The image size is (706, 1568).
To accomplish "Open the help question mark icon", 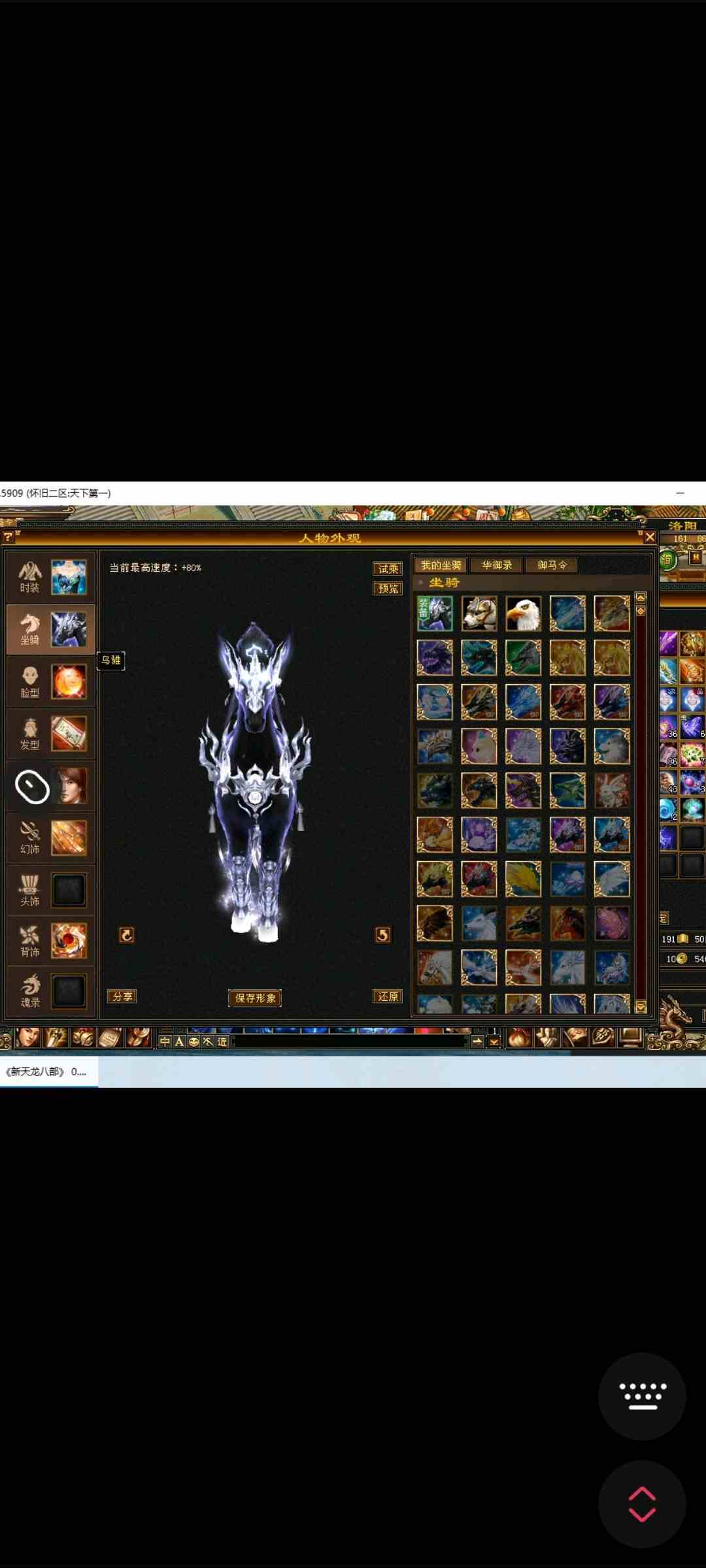I will click(8, 537).
